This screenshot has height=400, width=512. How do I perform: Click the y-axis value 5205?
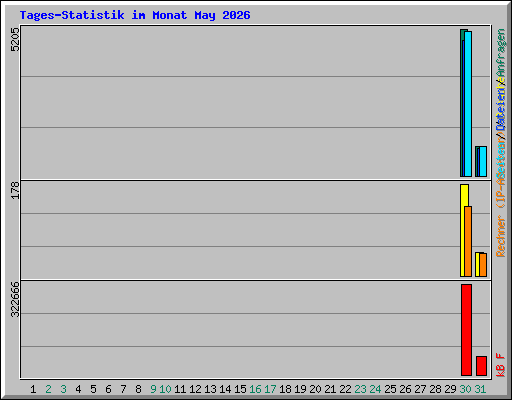(15, 39)
